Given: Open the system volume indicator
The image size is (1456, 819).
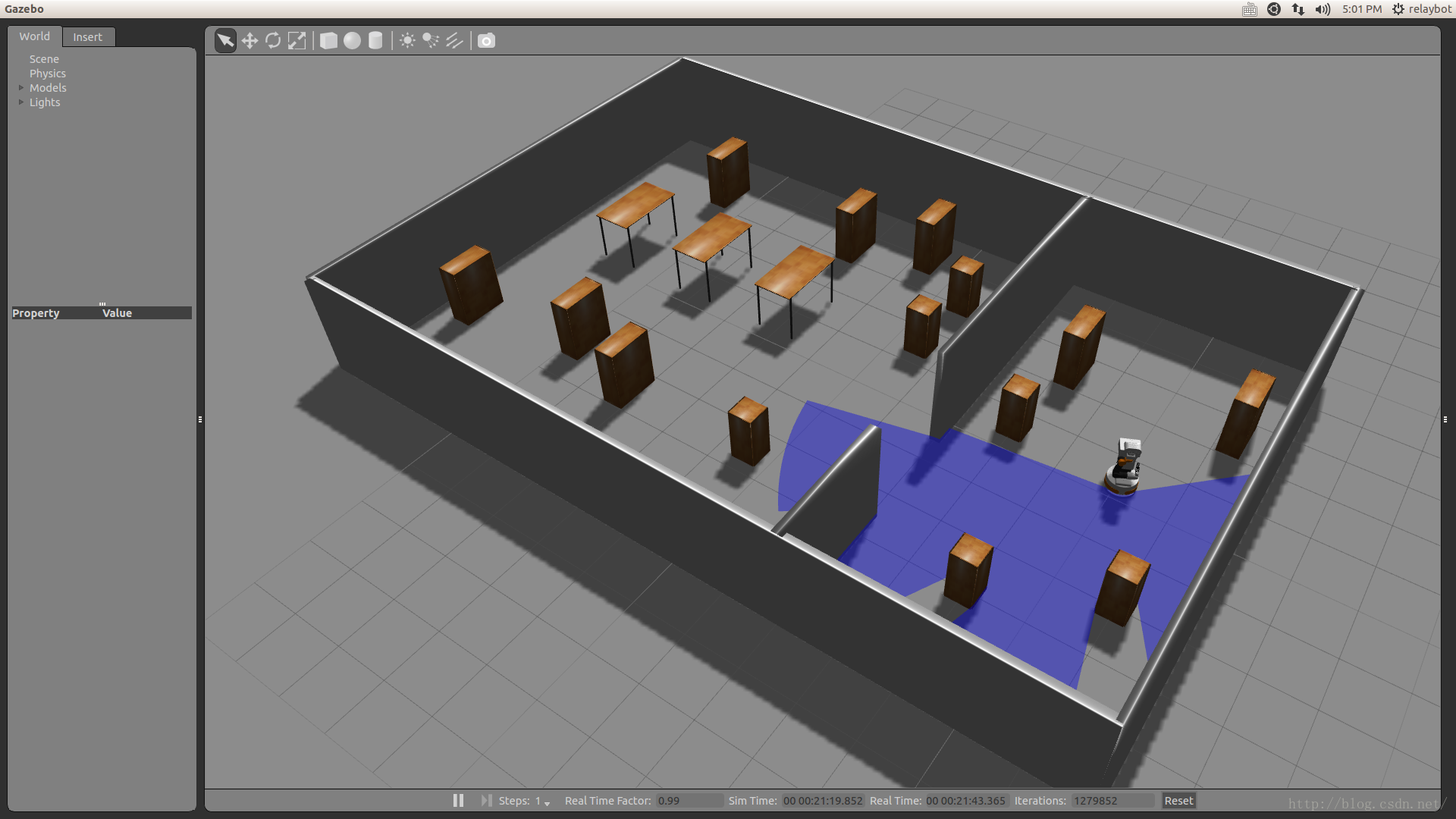Looking at the screenshot, I should [1323, 9].
